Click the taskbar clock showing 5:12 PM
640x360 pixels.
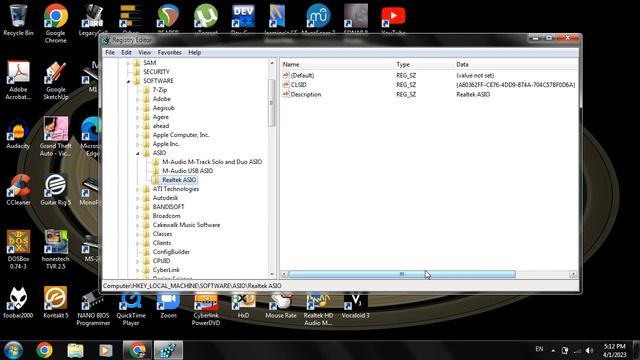pyautogui.click(x=614, y=350)
